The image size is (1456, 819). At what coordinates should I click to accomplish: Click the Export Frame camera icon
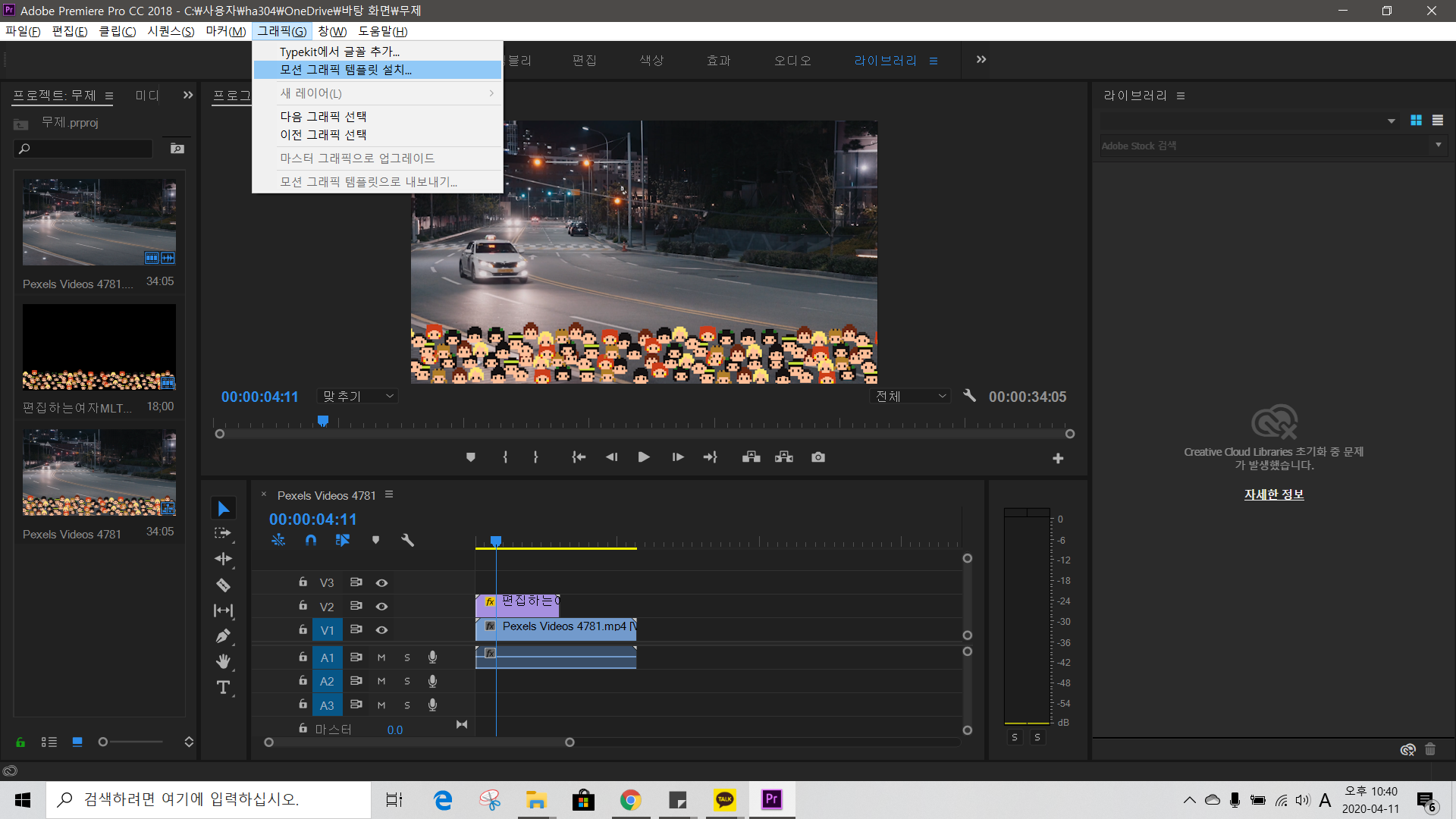(x=817, y=457)
